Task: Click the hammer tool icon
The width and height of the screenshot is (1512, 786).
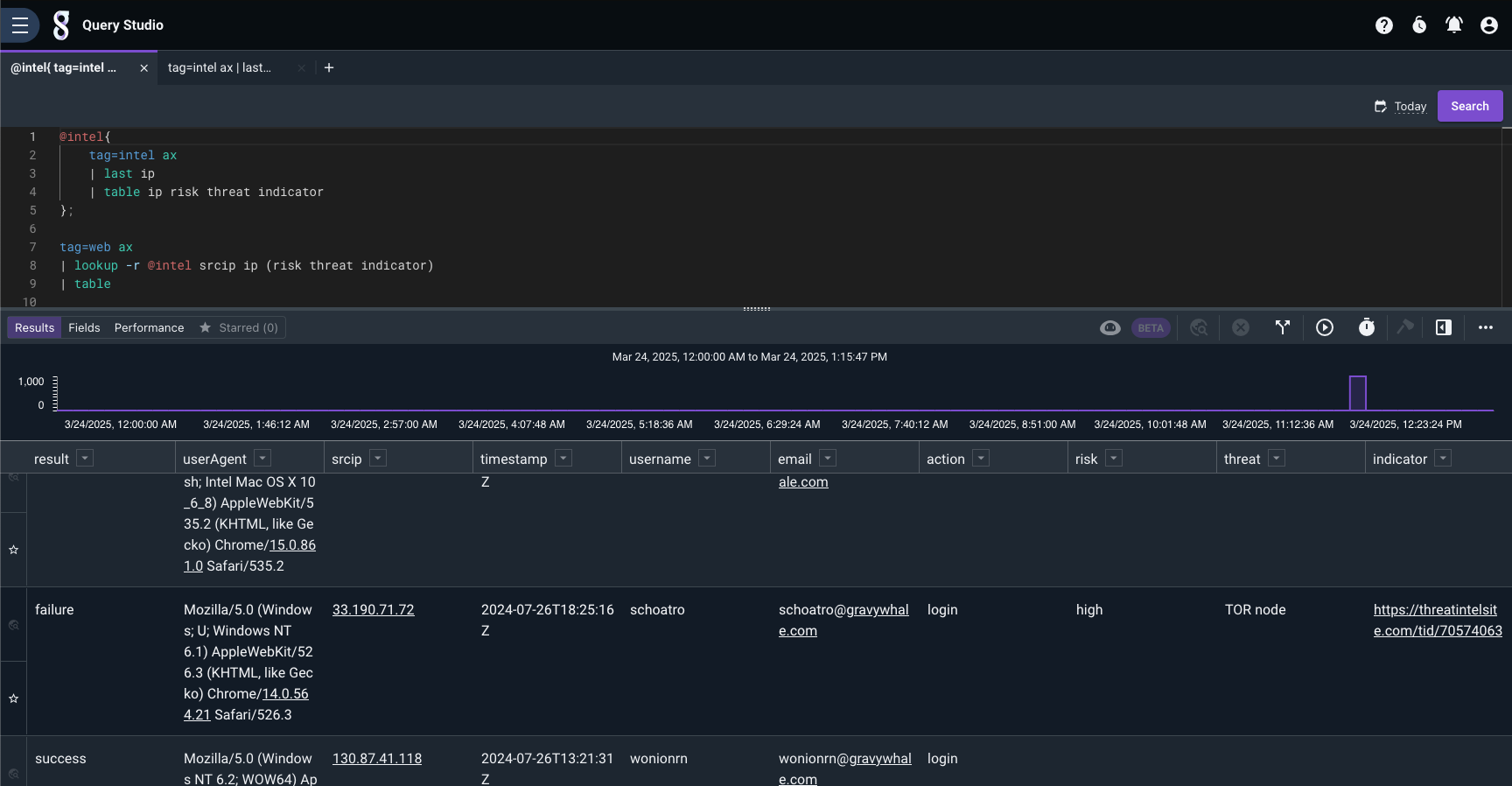Action: (x=1405, y=327)
